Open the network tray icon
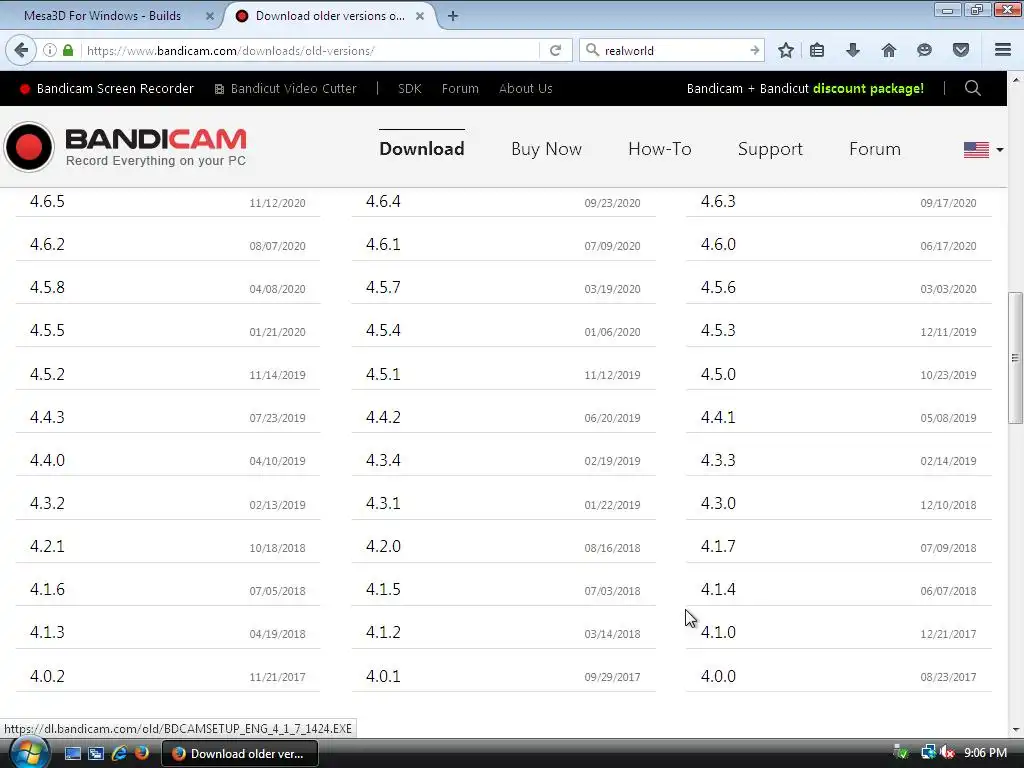Viewport: 1024px width, 768px height. (x=927, y=753)
